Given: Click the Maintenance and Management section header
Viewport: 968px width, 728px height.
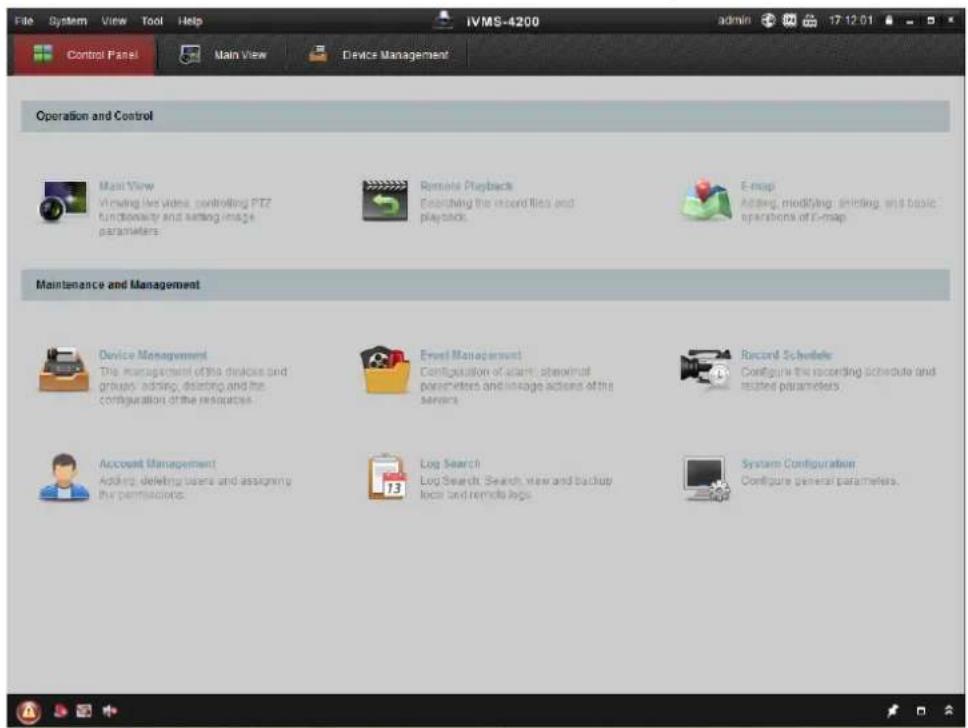Looking at the screenshot, I should [x=485, y=285].
